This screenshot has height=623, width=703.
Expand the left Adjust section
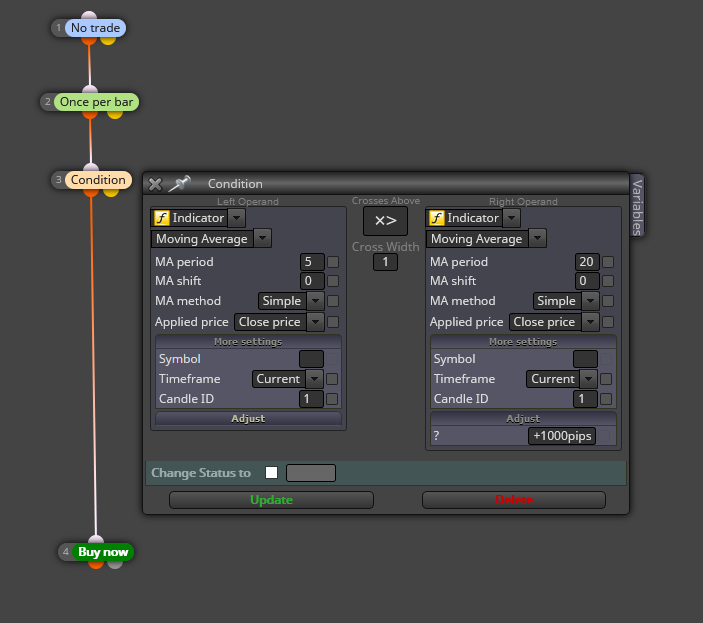(x=248, y=418)
